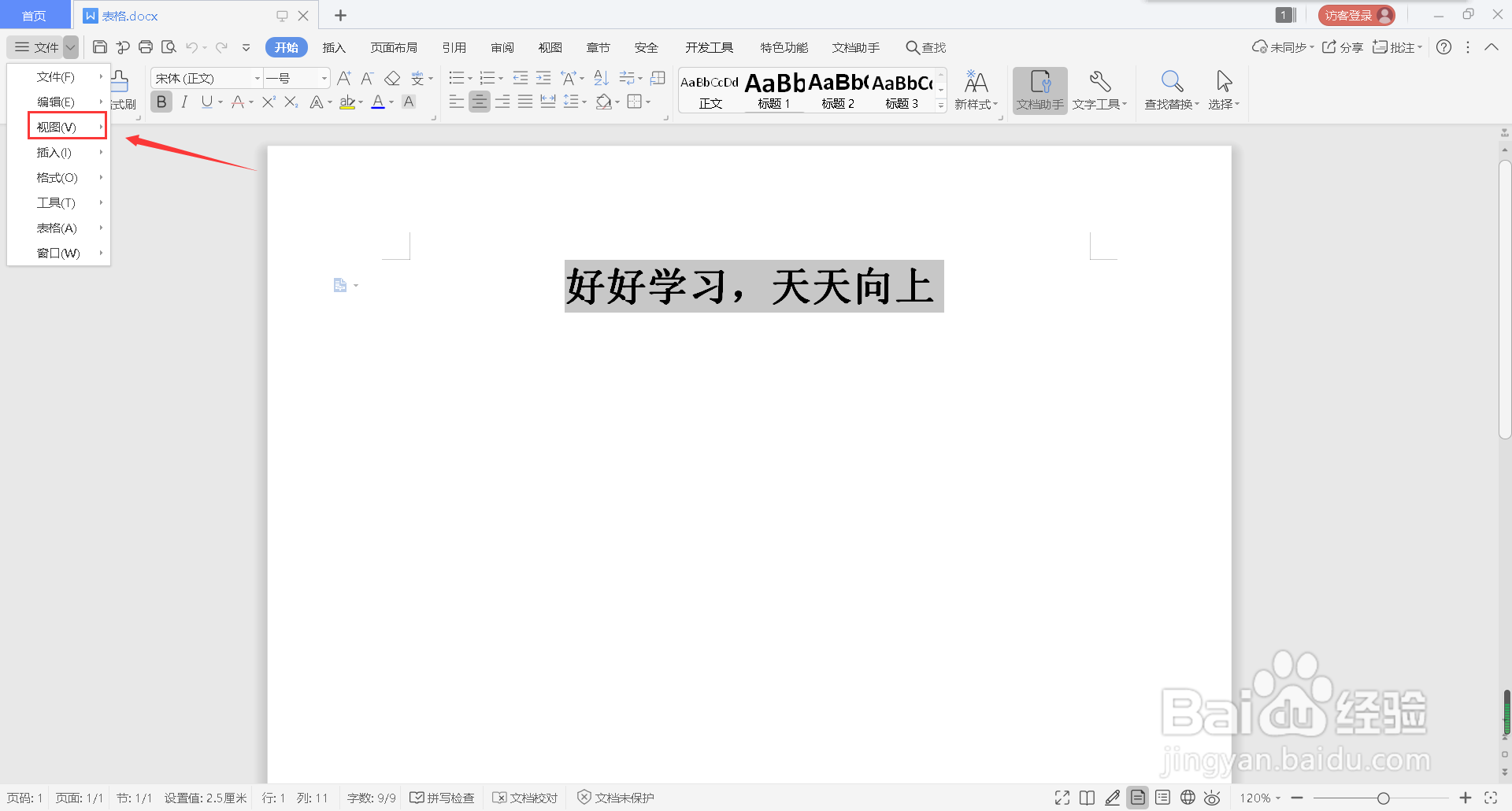Toggle bold formatting on selected text

coord(161,102)
